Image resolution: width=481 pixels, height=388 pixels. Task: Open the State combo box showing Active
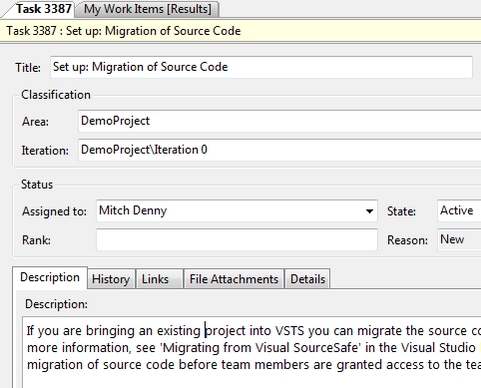[x=459, y=211]
